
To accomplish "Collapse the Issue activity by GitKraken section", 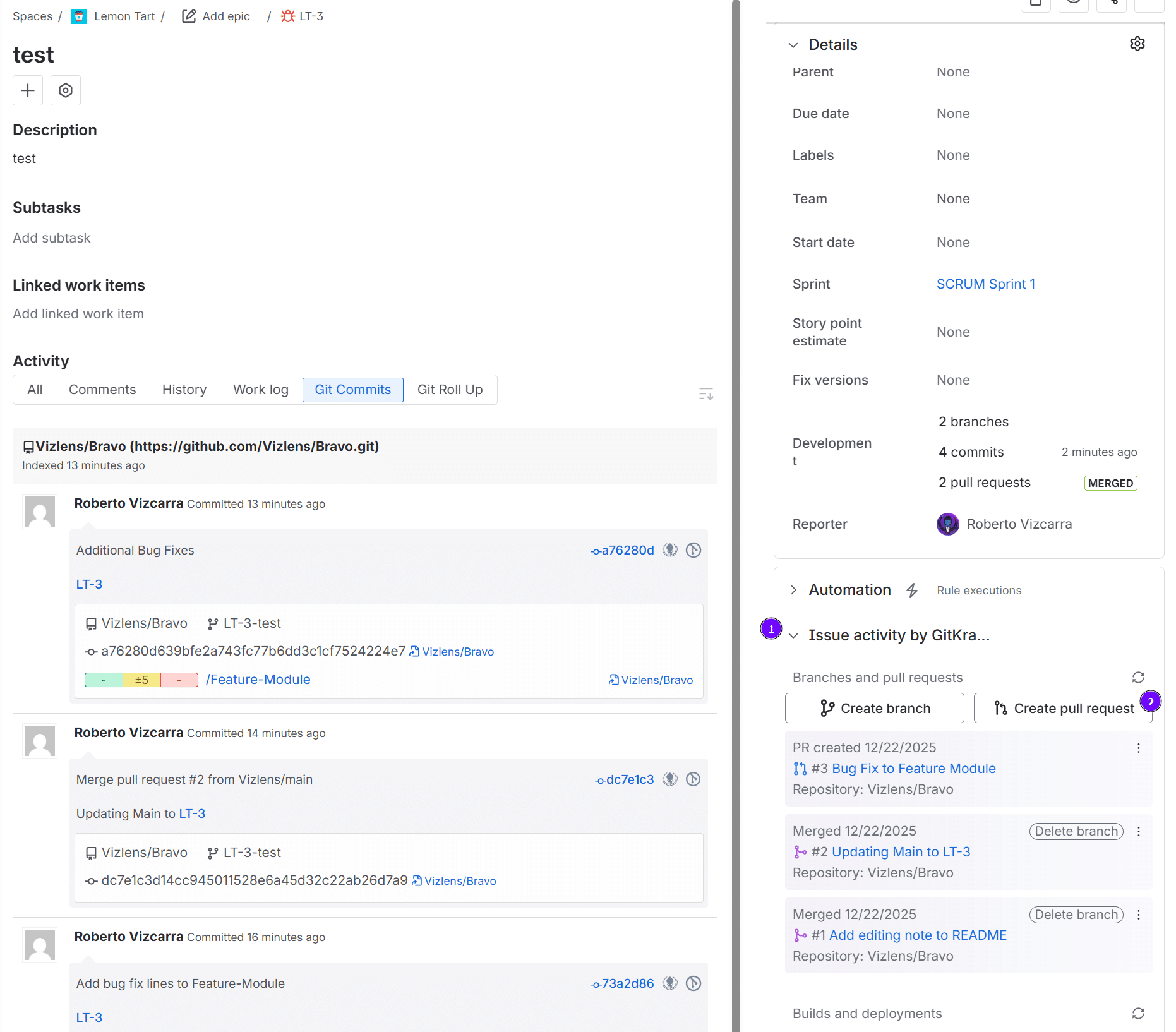I will pos(793,635).
